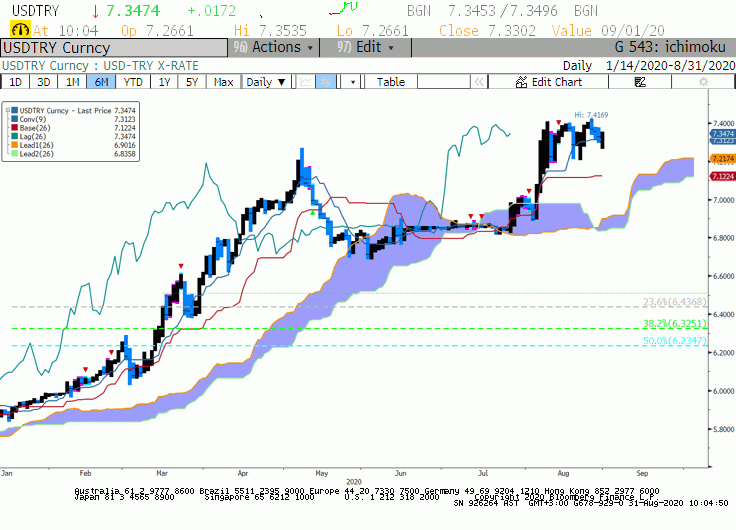Click the Edit Chart pencil icon
Image resolution: width=736 pixels, height=530 pixels.
[521, 82]
